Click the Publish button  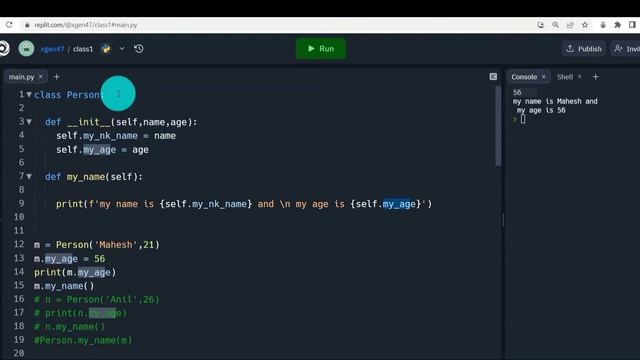(x=584, y=49)
